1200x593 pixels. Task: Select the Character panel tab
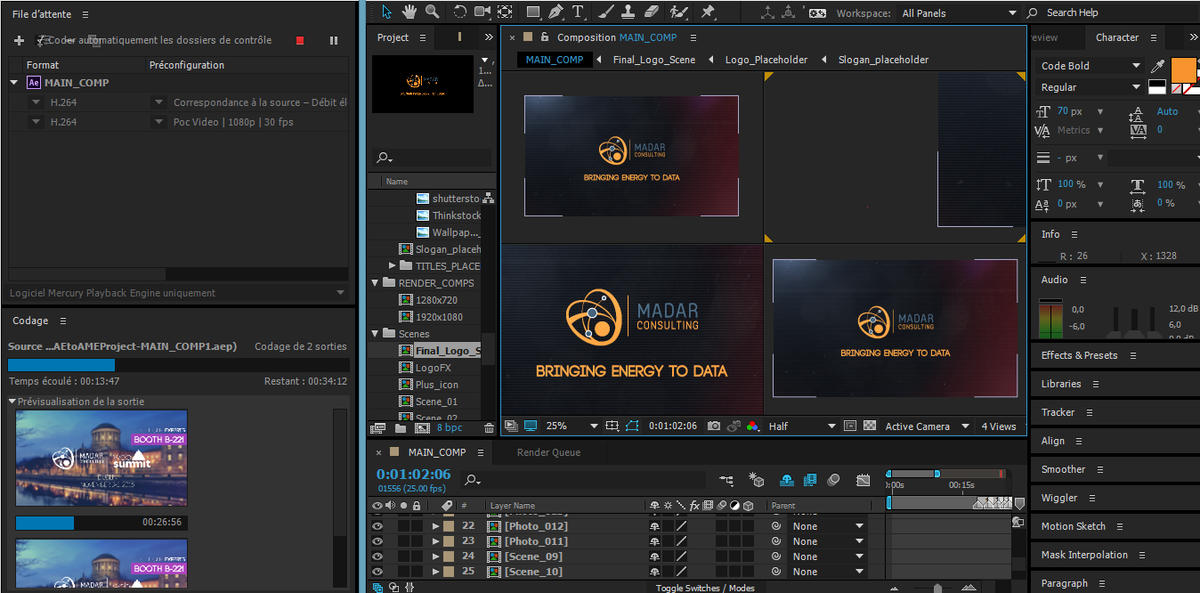click(1117, 37)
